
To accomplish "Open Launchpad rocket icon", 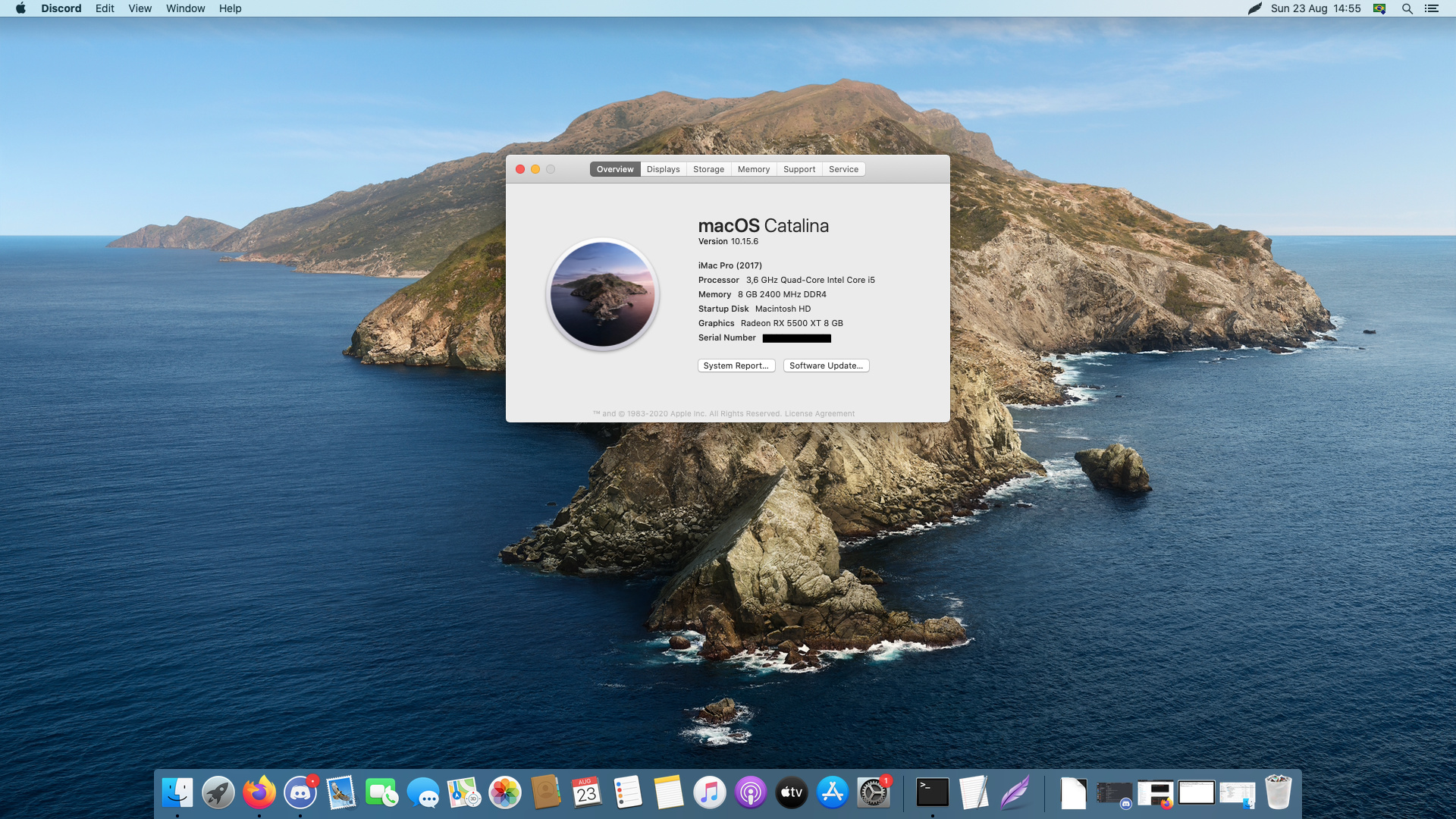I will pos(218,793).
